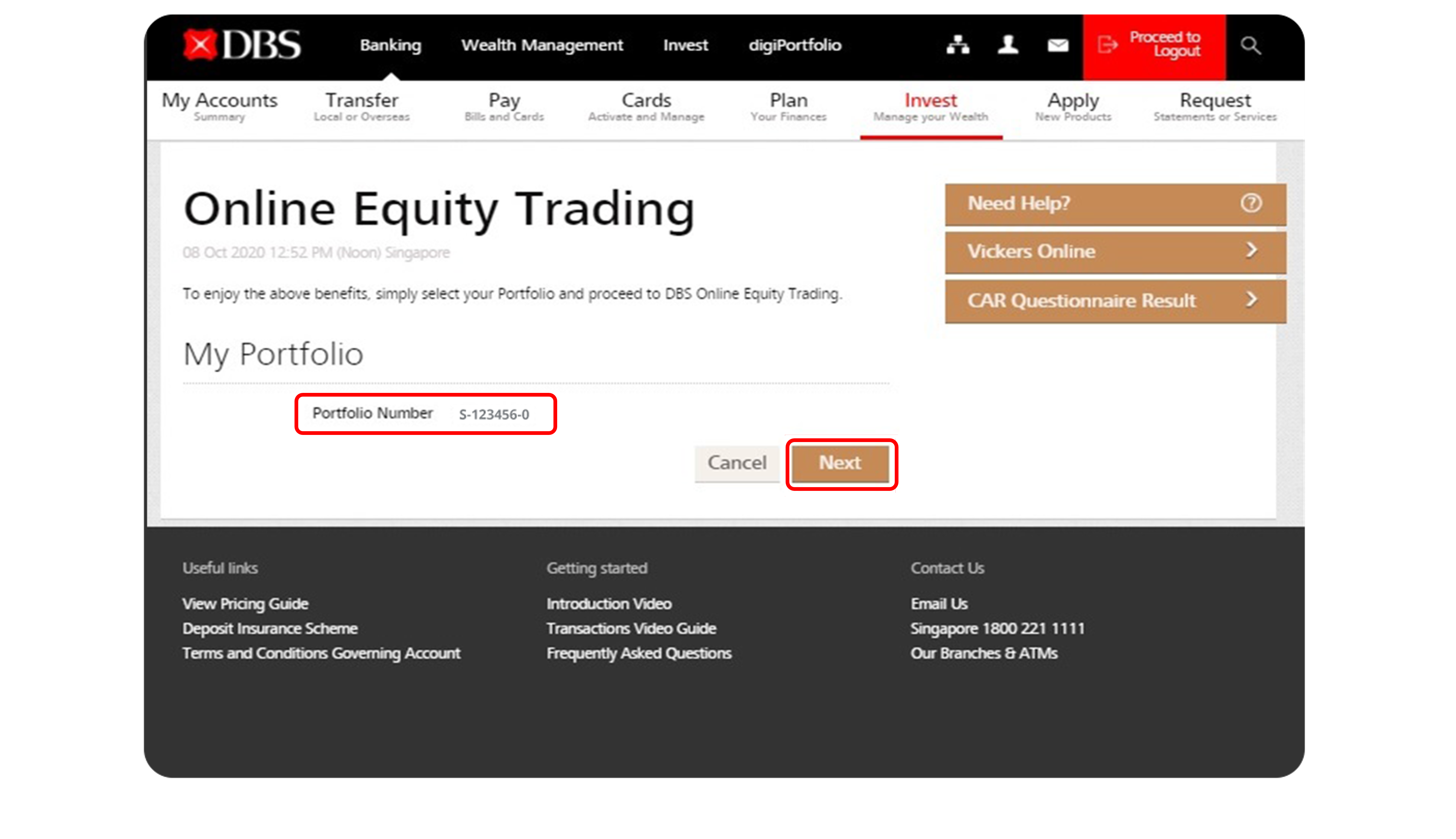Open the sitemap icon in header
This screenshot has width=1456, height=839.
coord(957,44)
